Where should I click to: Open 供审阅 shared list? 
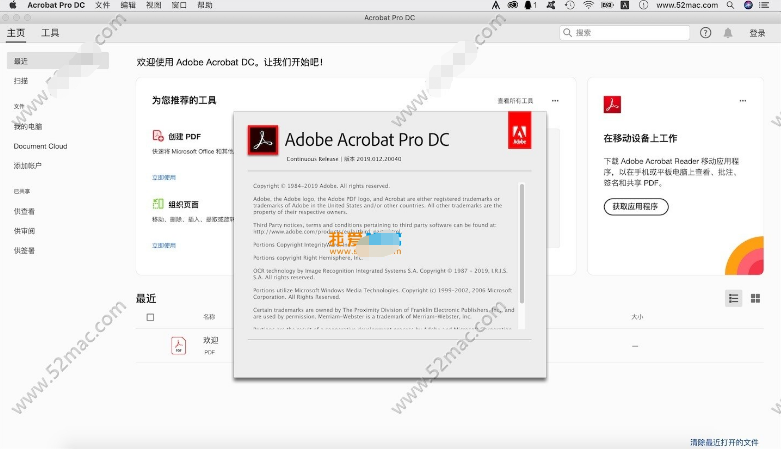(x=24, y=231)
